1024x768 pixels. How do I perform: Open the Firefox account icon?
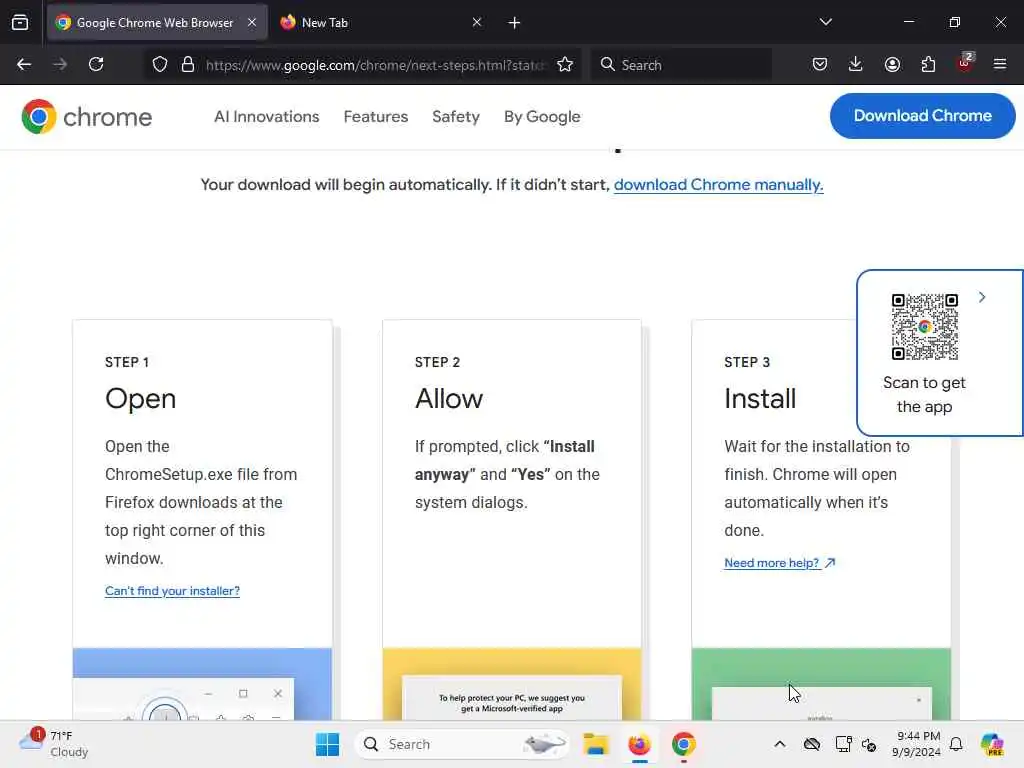point(892,64)
